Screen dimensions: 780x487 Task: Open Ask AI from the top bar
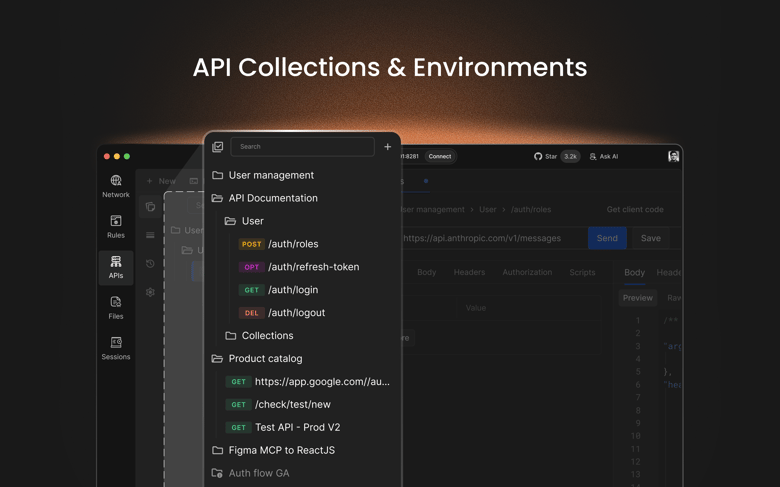[x=603, y=157]
